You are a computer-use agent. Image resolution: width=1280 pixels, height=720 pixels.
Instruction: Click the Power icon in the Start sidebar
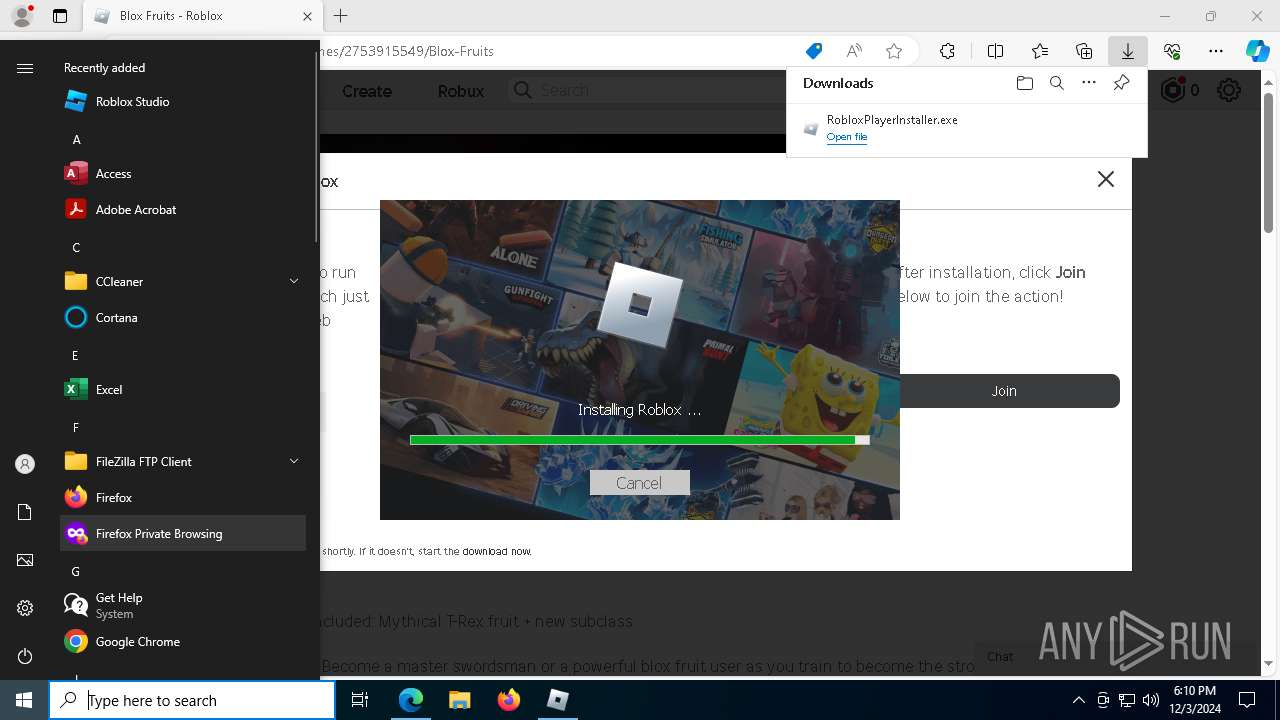[x=25, y=656]
